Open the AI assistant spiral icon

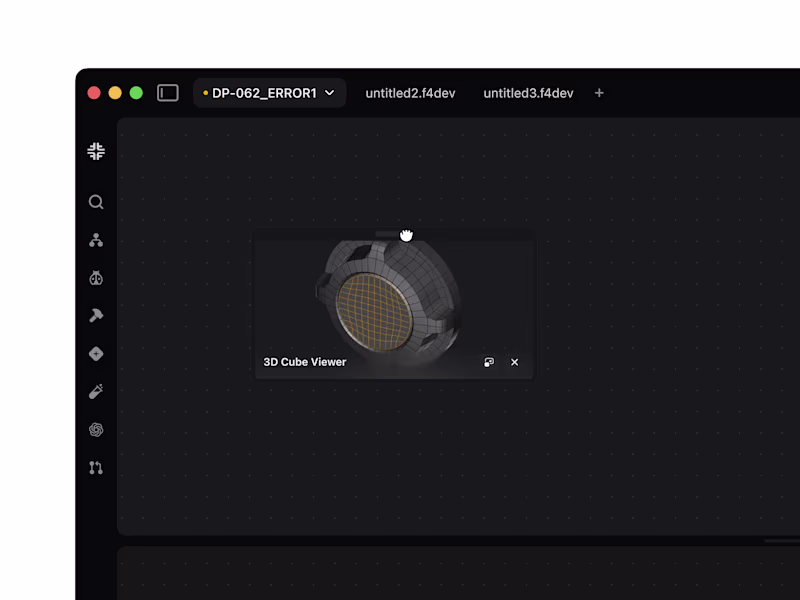coord(96,429)
